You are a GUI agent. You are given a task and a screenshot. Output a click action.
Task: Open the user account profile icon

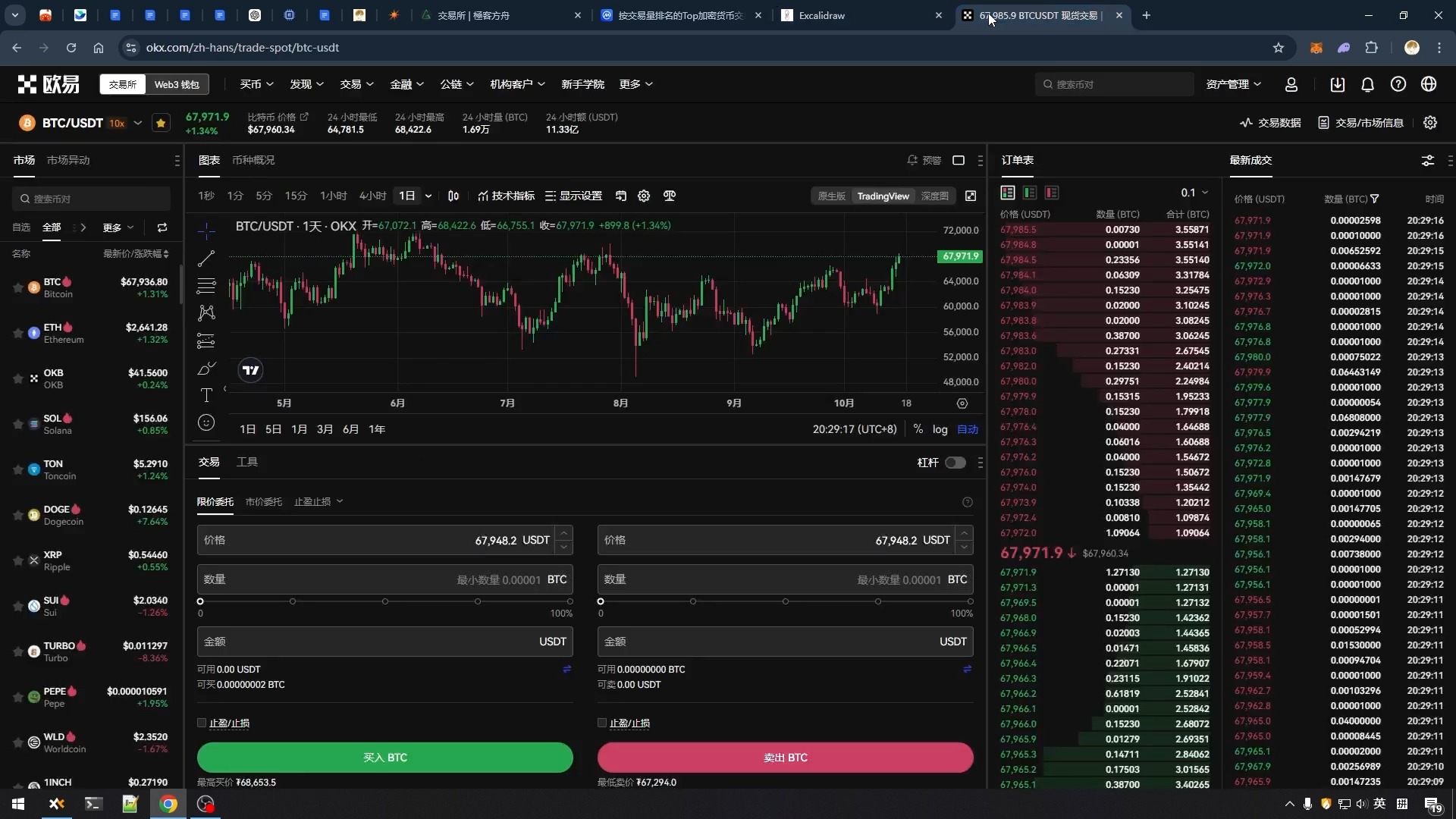tap(1291, 84)
